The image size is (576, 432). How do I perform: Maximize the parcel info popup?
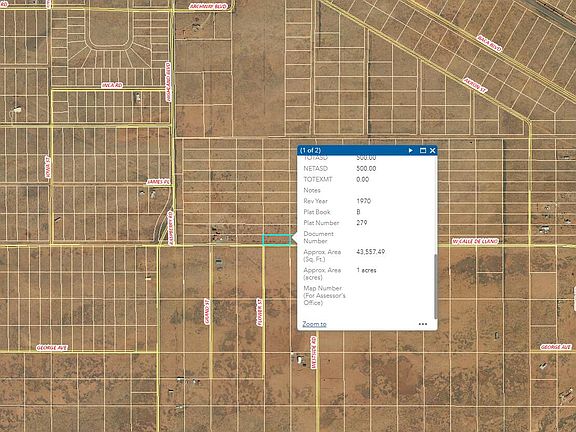click(x=423, y=150)
